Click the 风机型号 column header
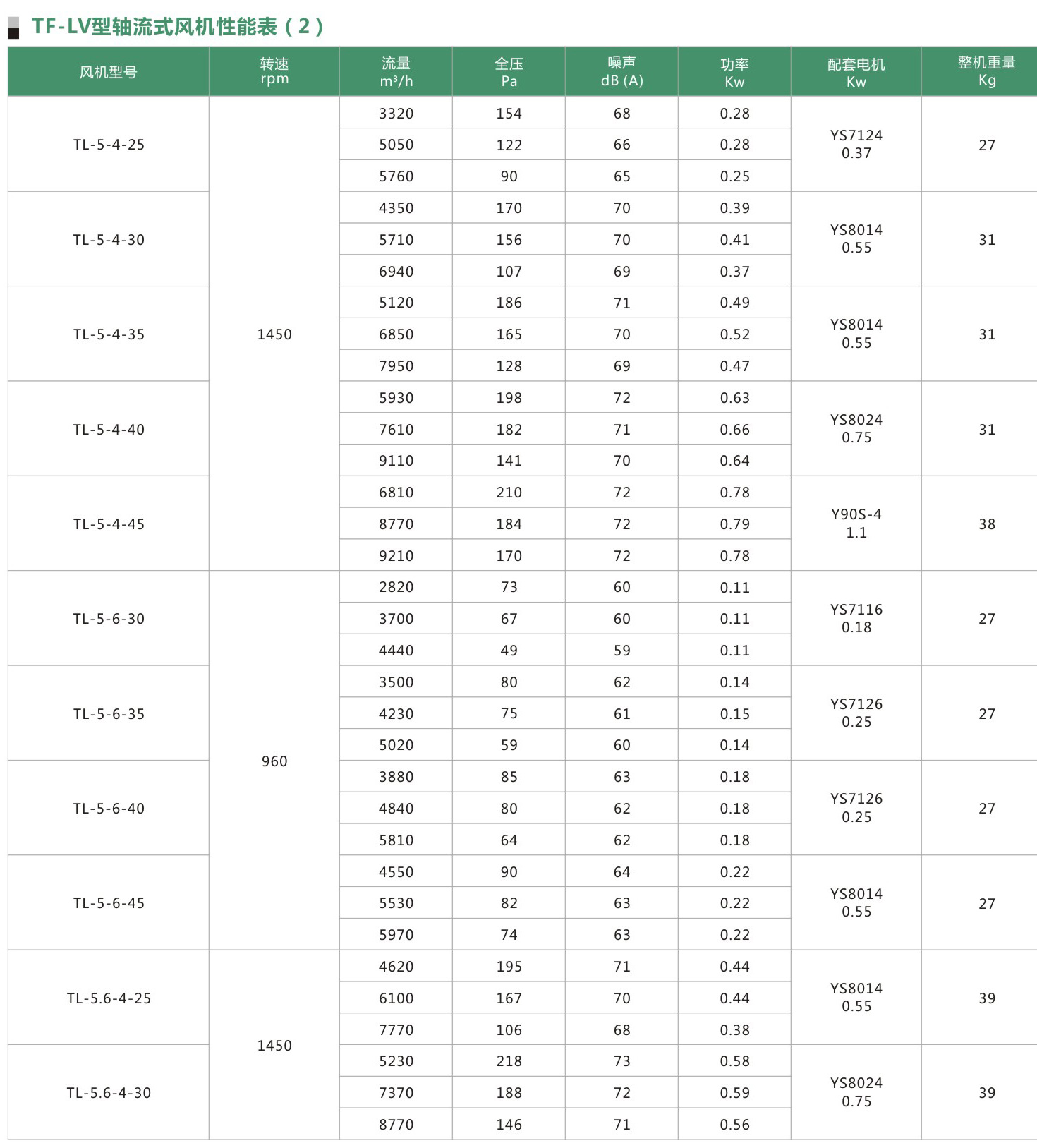Screen dimensions: 1037x1148 (x=109, y=72)
